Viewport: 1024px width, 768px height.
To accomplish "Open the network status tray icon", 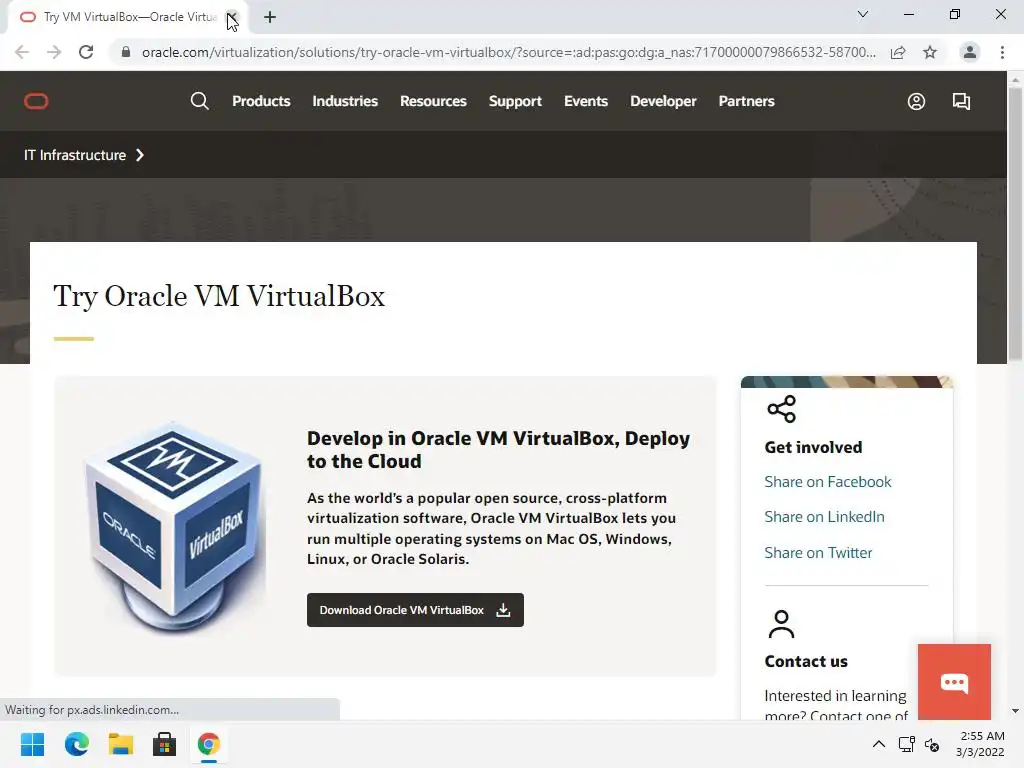I will (906, 744).
